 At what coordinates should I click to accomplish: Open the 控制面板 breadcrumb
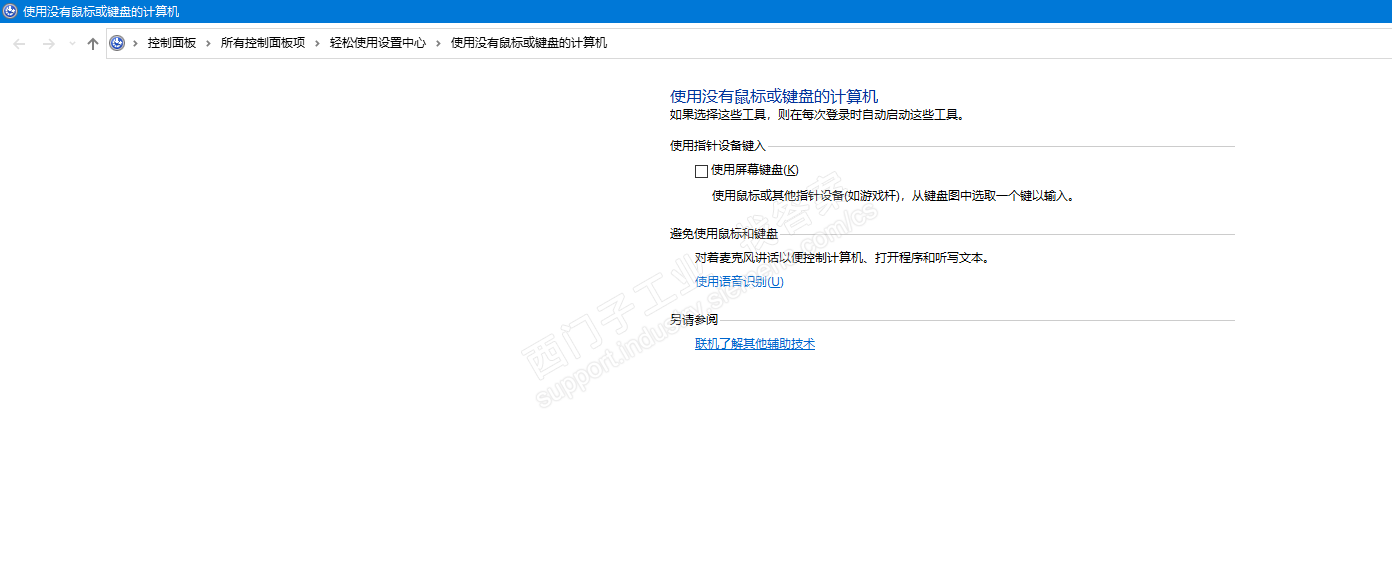(x=172, y=43)
